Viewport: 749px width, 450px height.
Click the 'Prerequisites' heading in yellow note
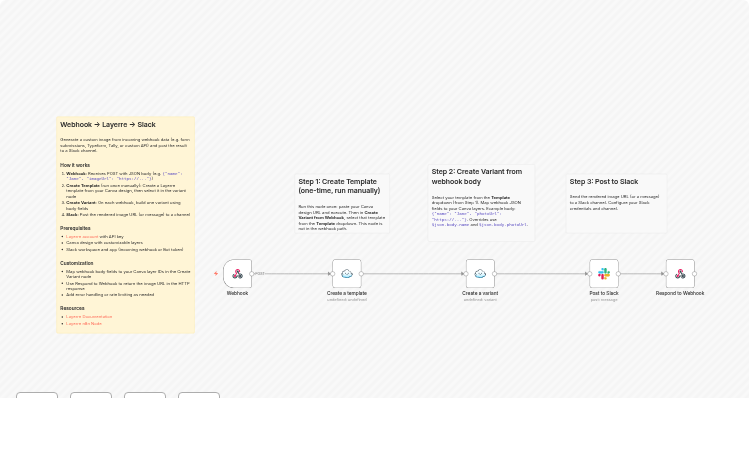75,228
